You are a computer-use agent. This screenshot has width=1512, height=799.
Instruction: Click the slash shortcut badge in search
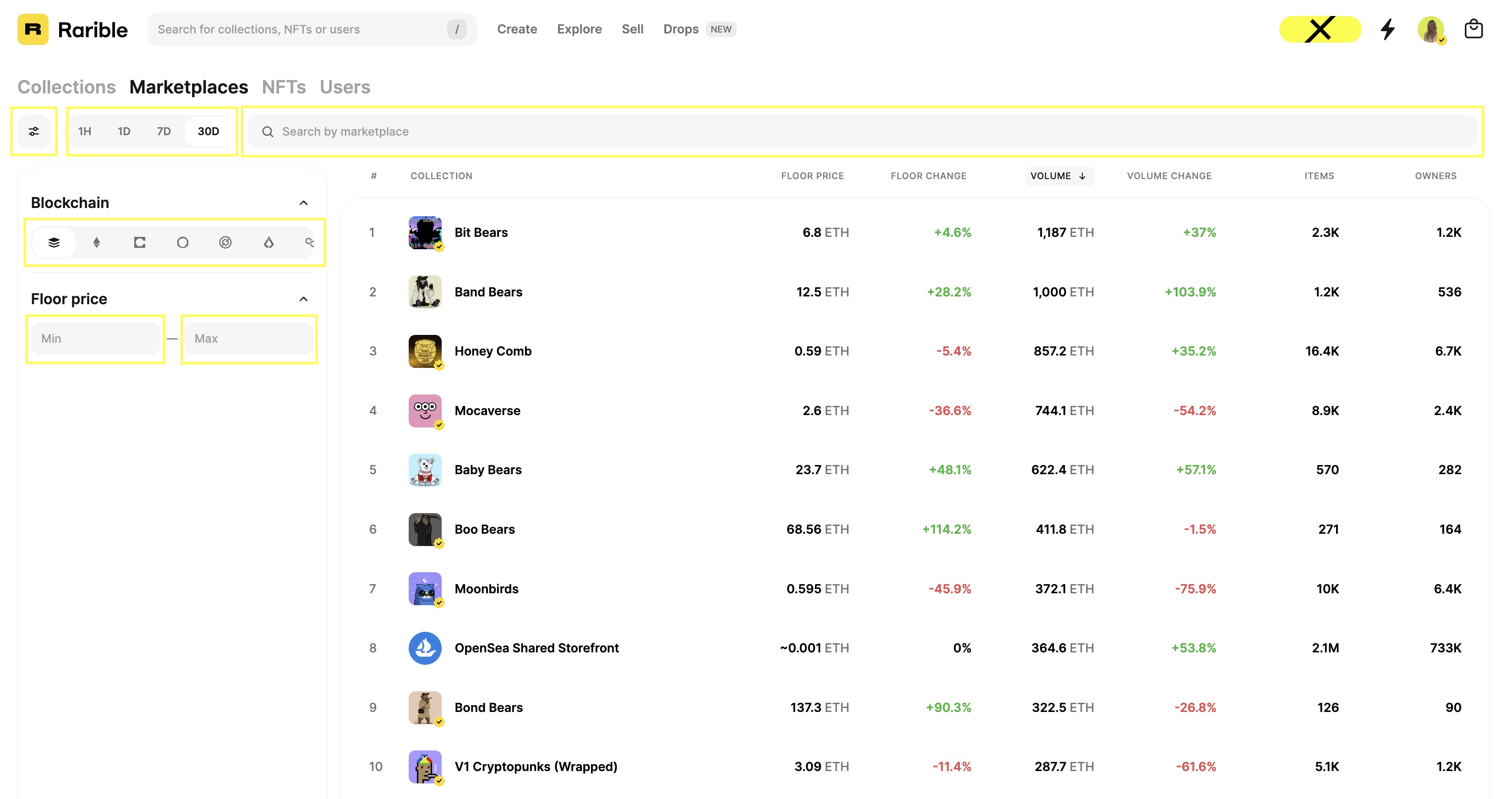pos(457,29)
